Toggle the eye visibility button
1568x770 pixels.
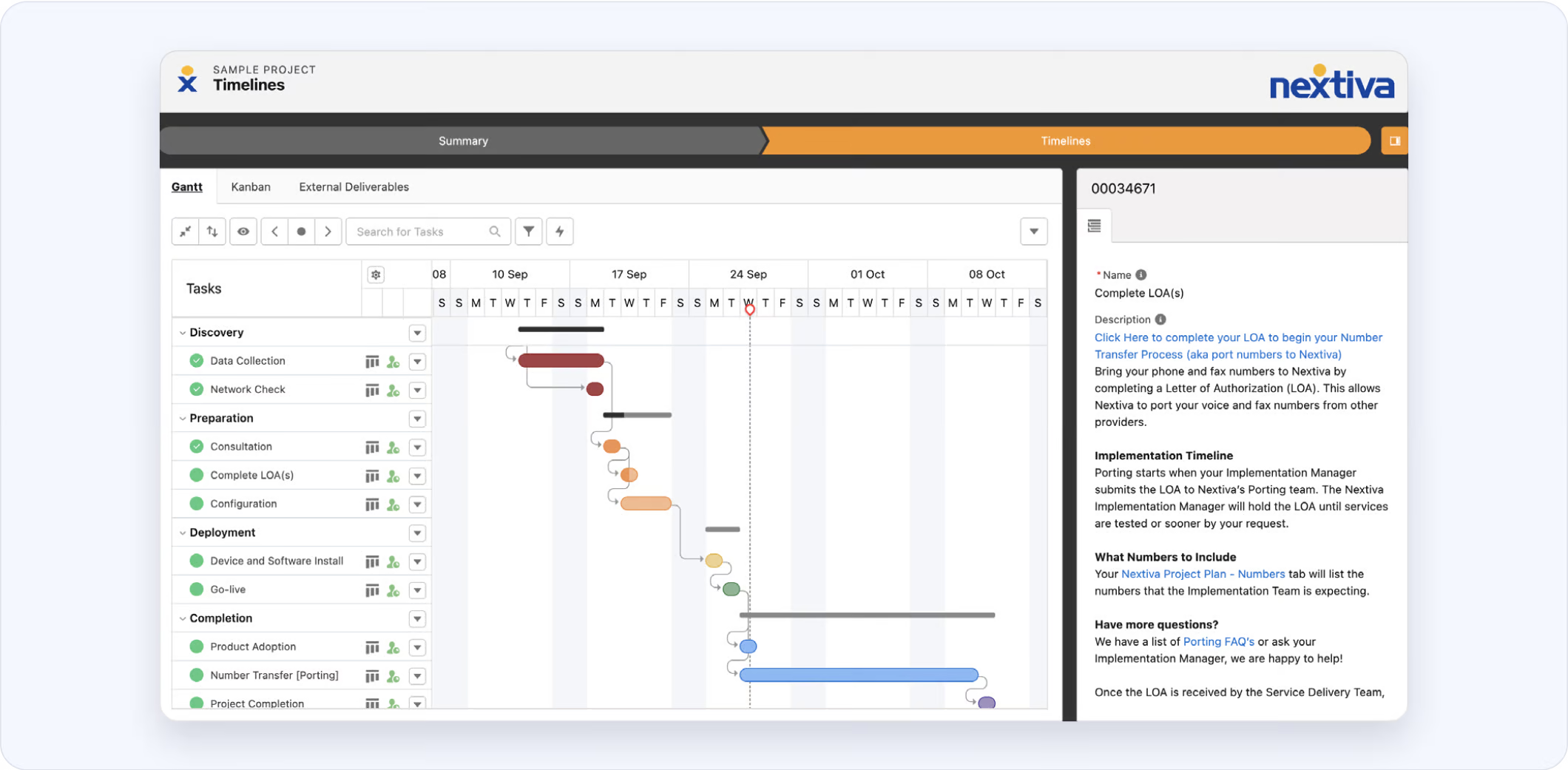coord(243,232)
